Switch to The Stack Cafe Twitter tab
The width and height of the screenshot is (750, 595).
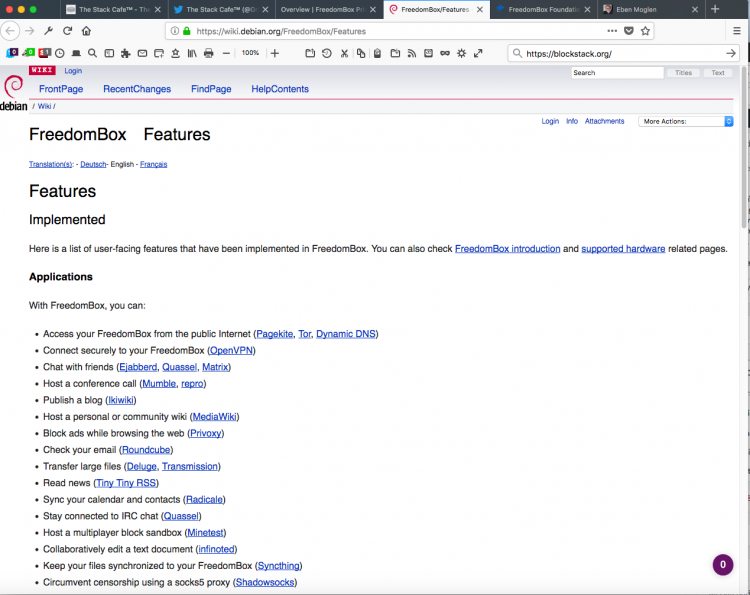221,10
